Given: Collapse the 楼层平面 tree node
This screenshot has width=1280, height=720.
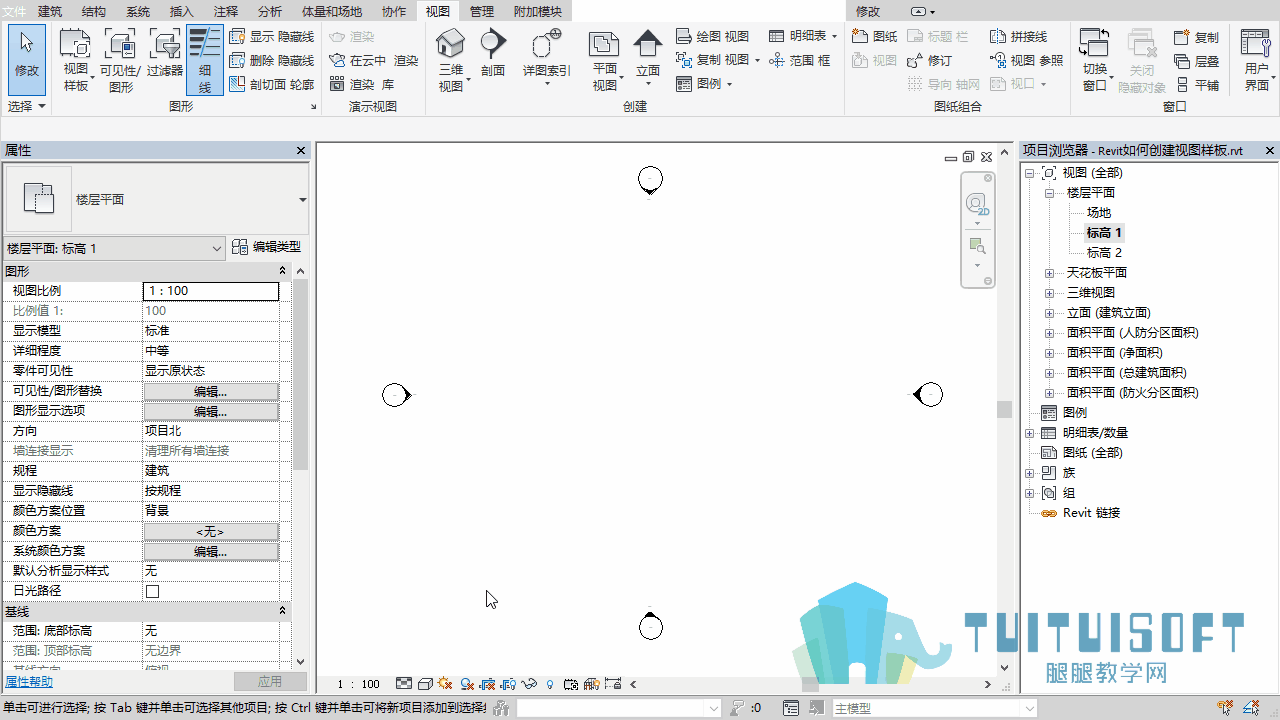Looking at the screenshot, I should 1049,193.
